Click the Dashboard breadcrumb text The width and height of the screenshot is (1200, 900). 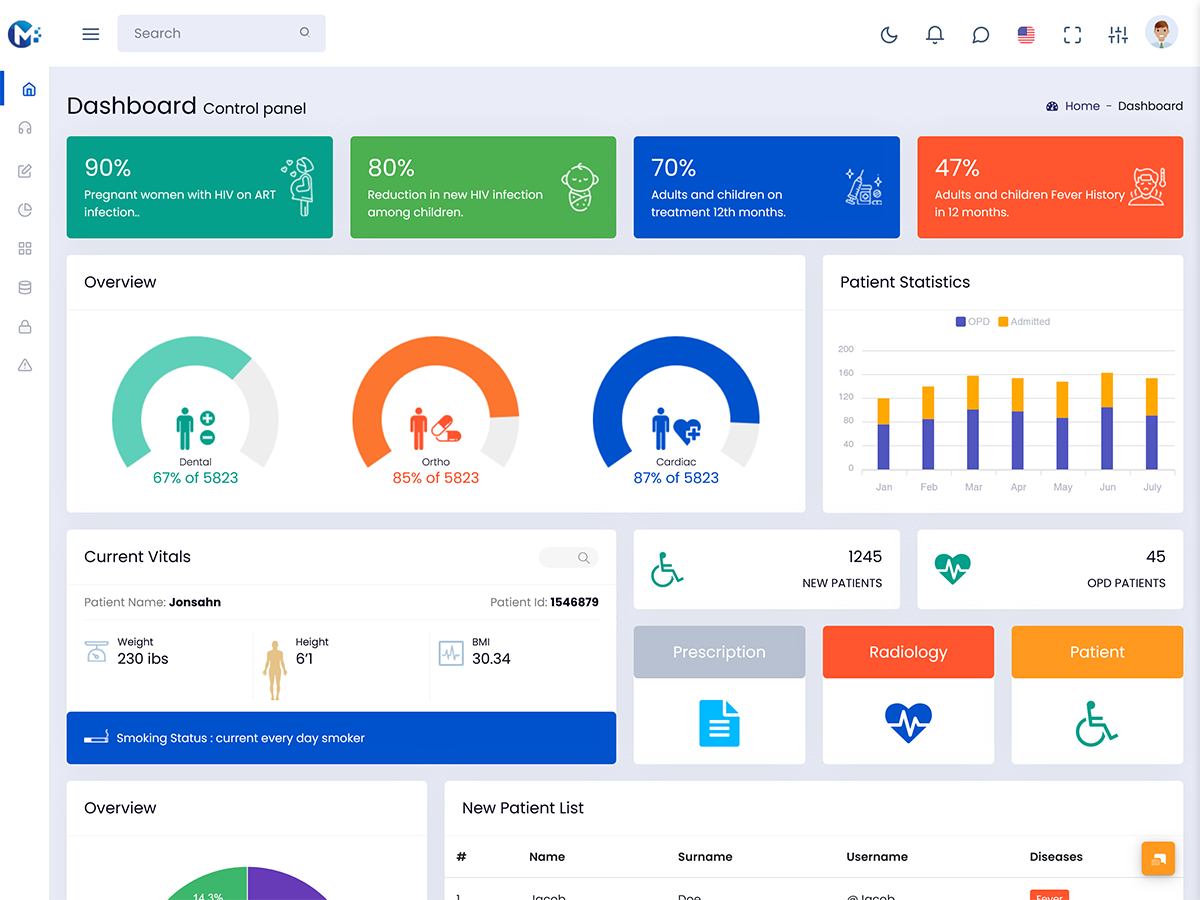pos(1150,106)
